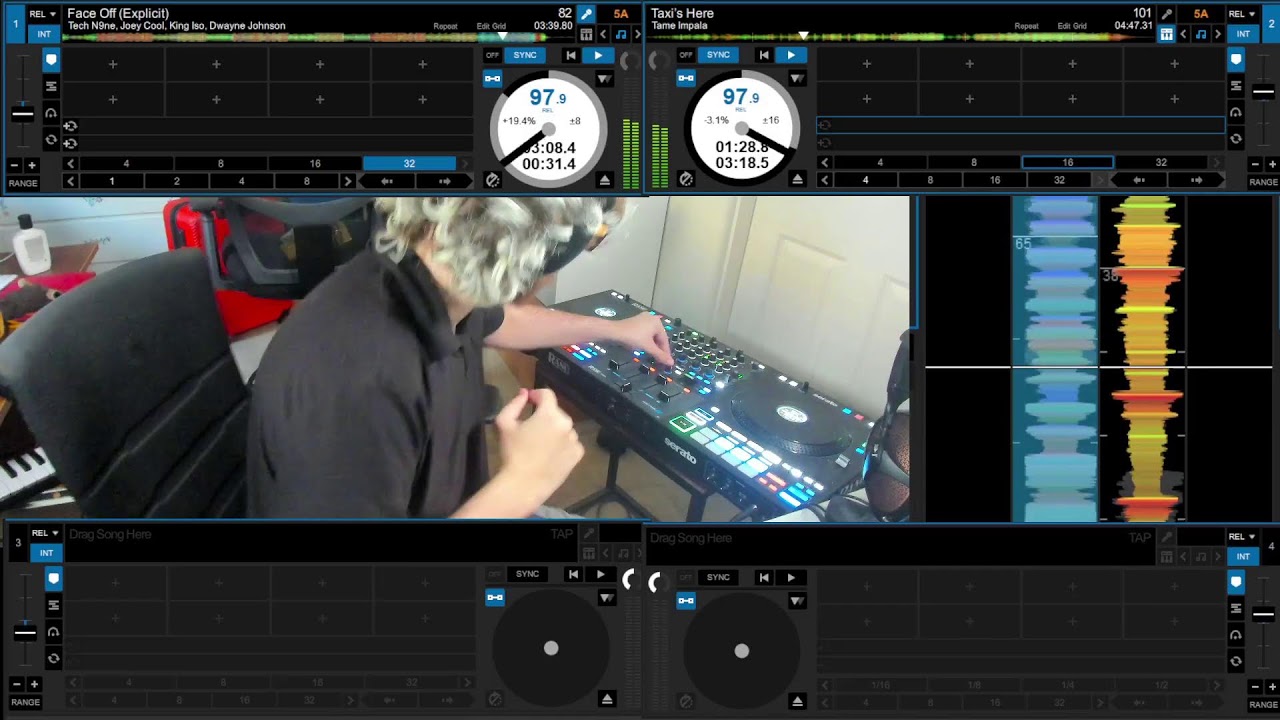Toggle INT mode on deck 1
The height and width of the screenshot is (720, 1280).
(x=44, y=34)
